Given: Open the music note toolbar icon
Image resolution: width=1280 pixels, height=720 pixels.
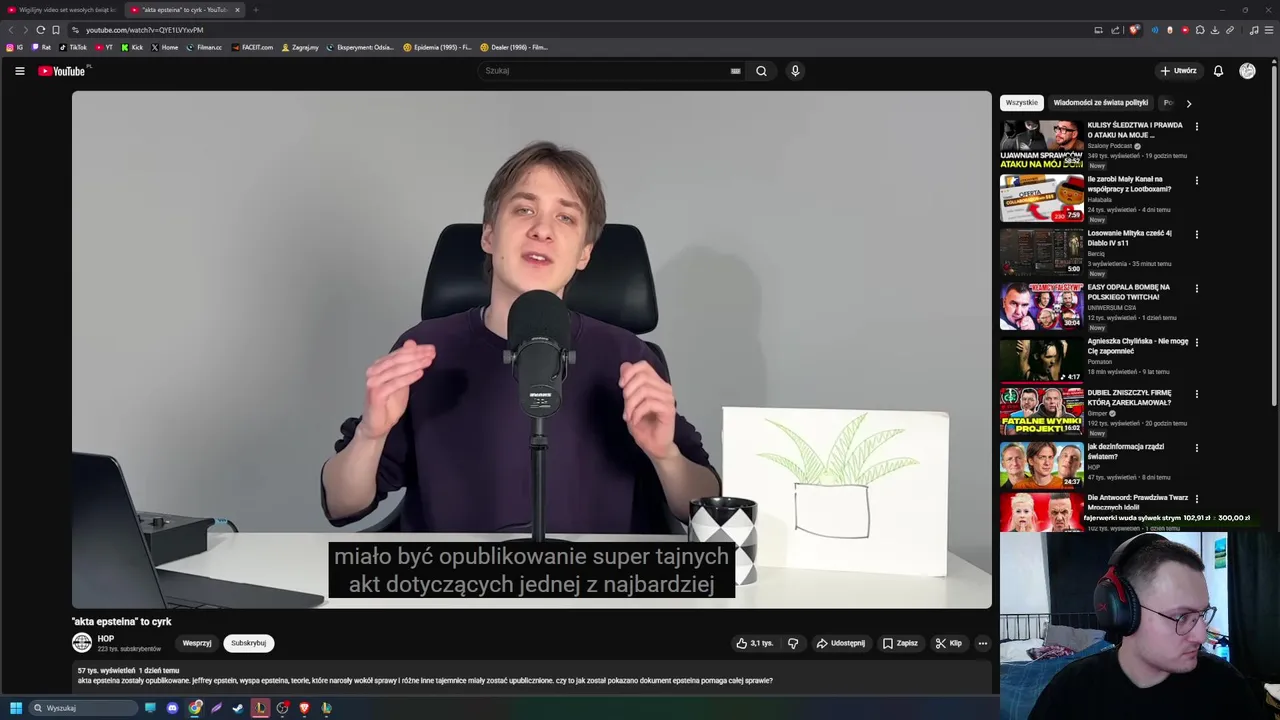Looking at the screenshot, I should (1254, 30).
